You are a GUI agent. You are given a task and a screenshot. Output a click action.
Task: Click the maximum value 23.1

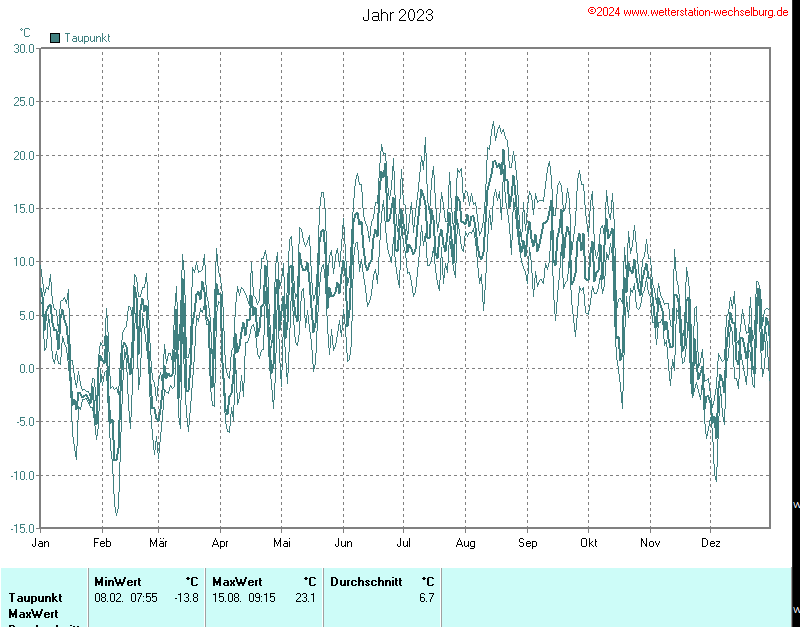click(x=306, y=597)
